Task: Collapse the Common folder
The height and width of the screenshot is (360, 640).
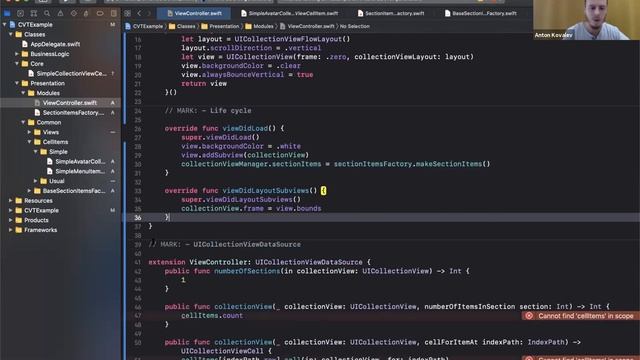Action: (x=23, y=122)
